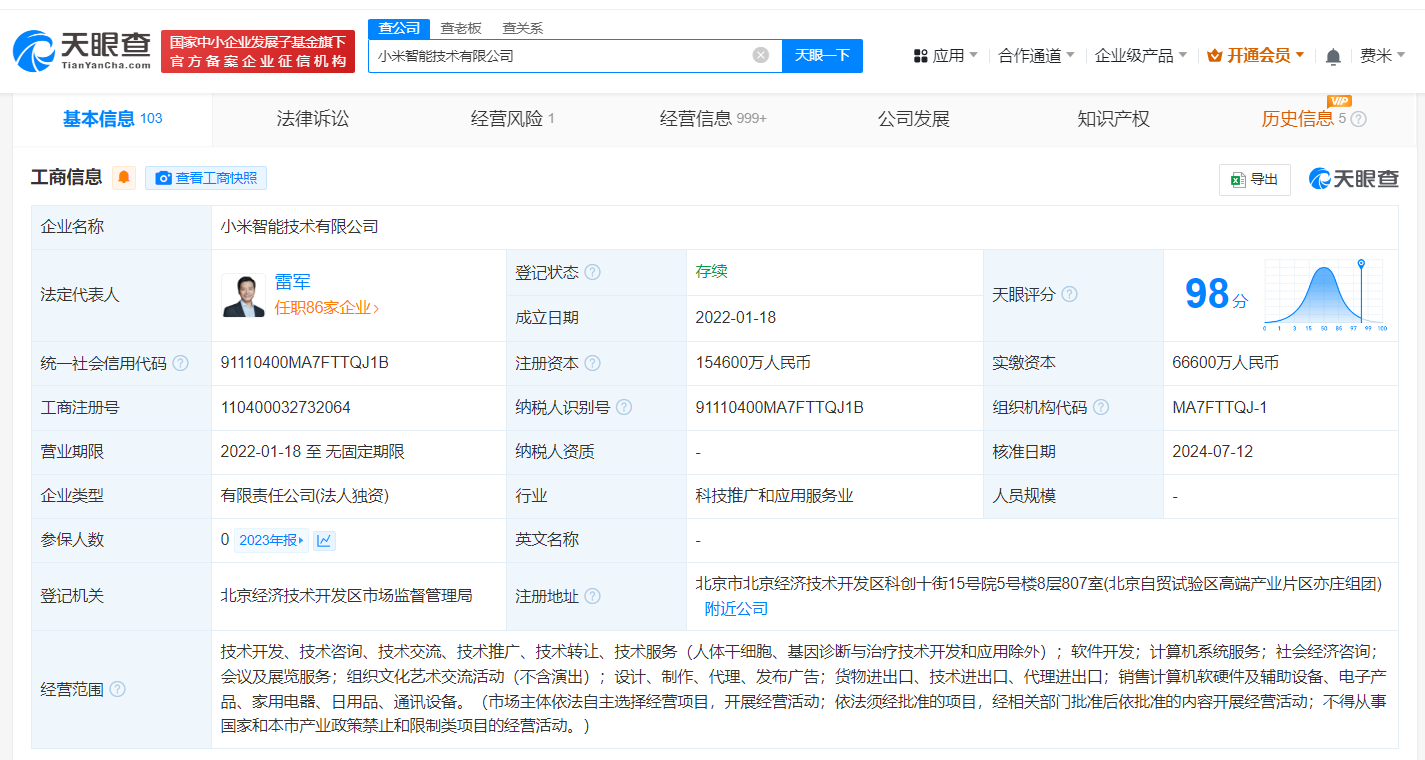Click the help icon beside 注册地址
The width and height of the screenshot is (1425, 760).
point(593,596)
